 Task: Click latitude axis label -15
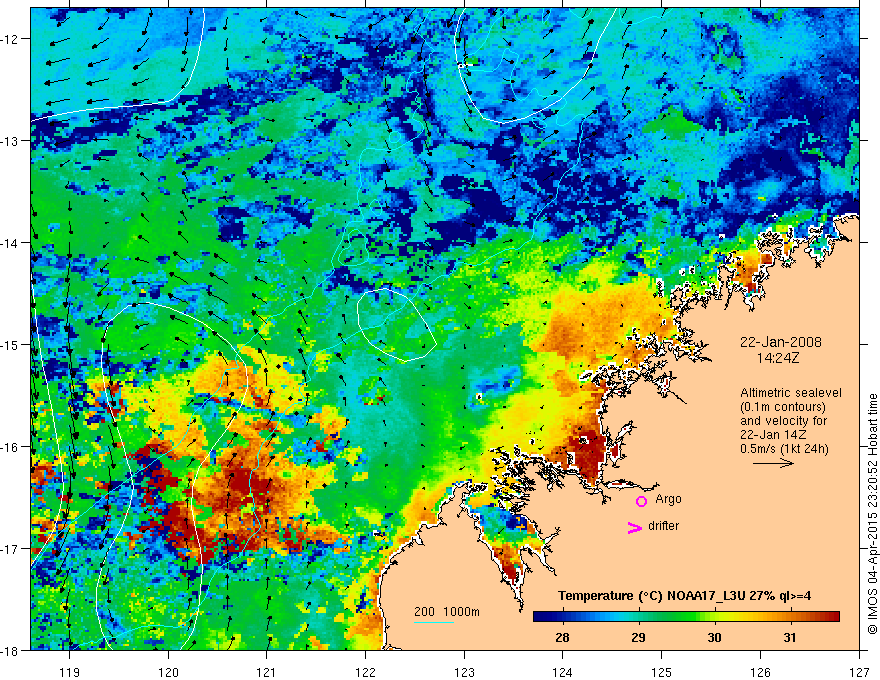pos(10,344)
